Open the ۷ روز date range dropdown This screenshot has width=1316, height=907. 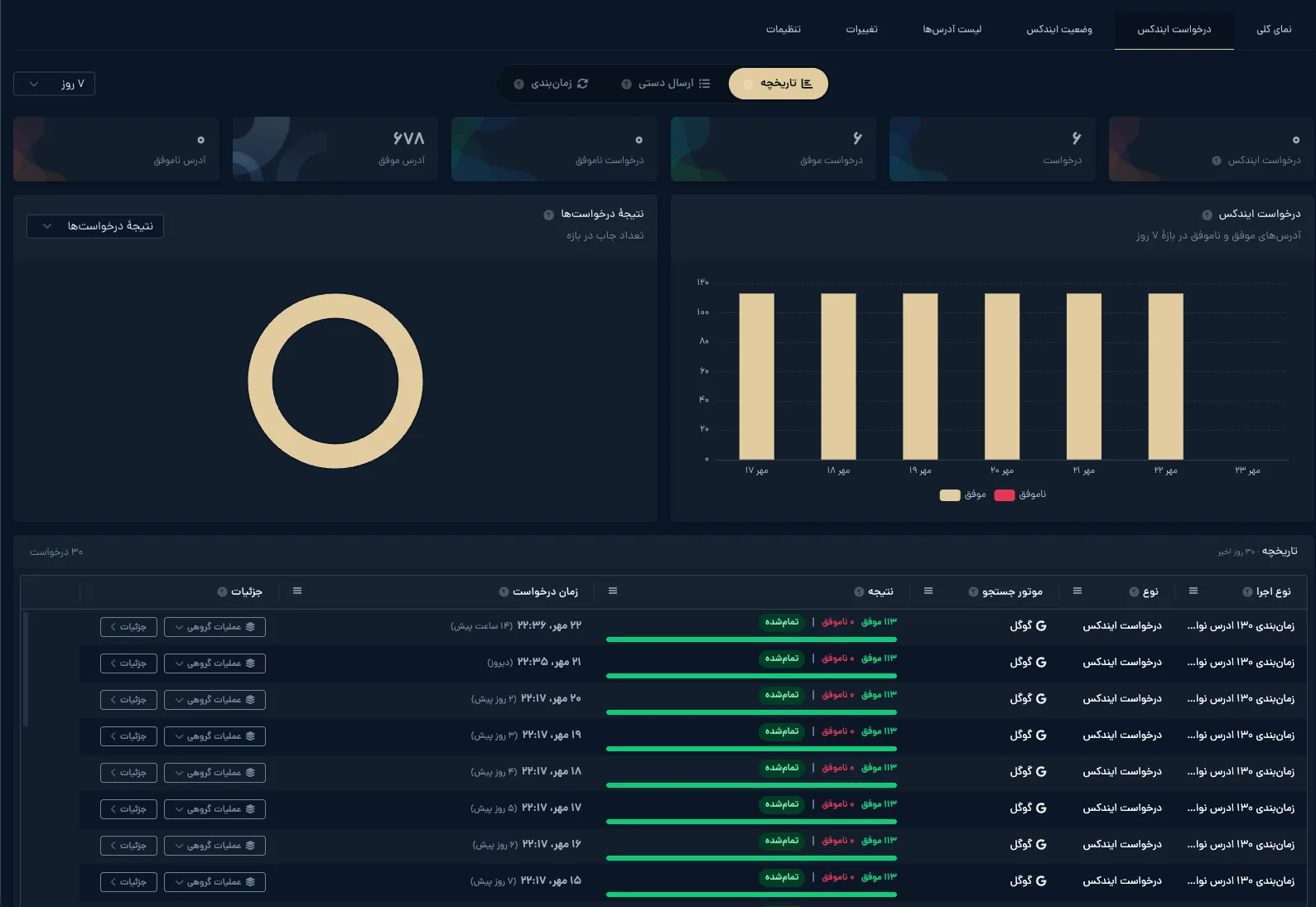55,84
